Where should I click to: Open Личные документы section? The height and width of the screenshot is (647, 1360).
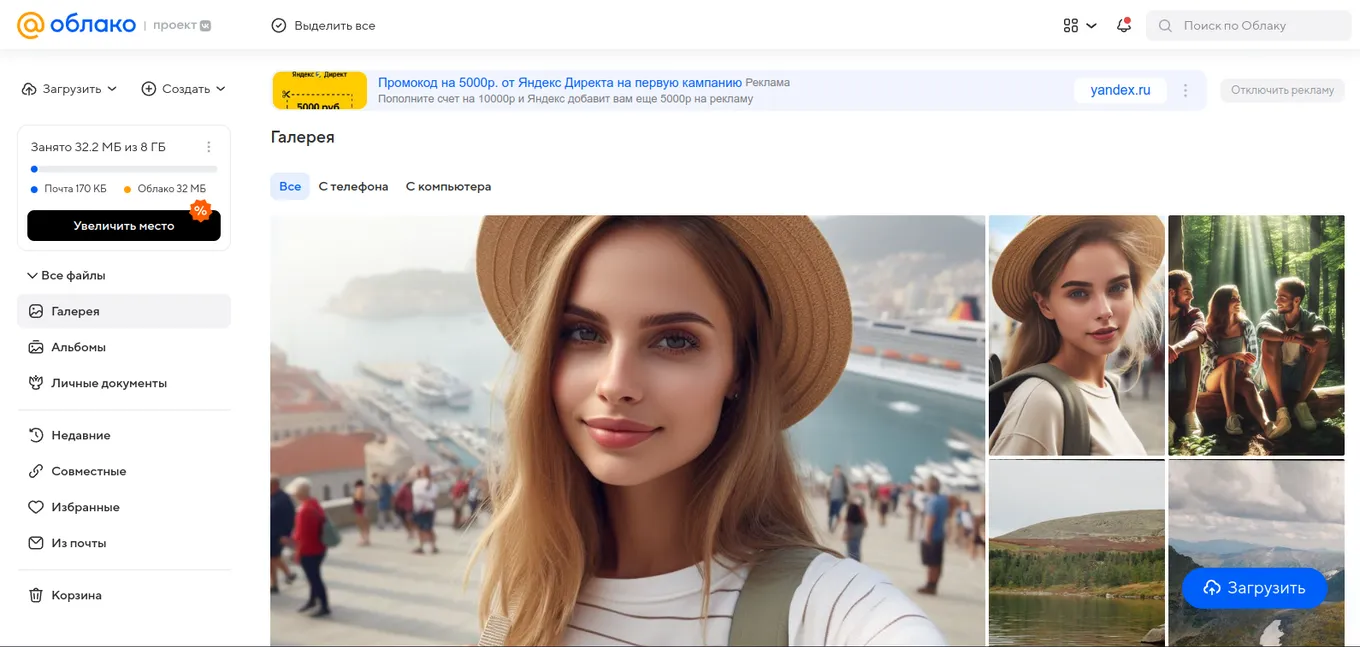[108, 383]
